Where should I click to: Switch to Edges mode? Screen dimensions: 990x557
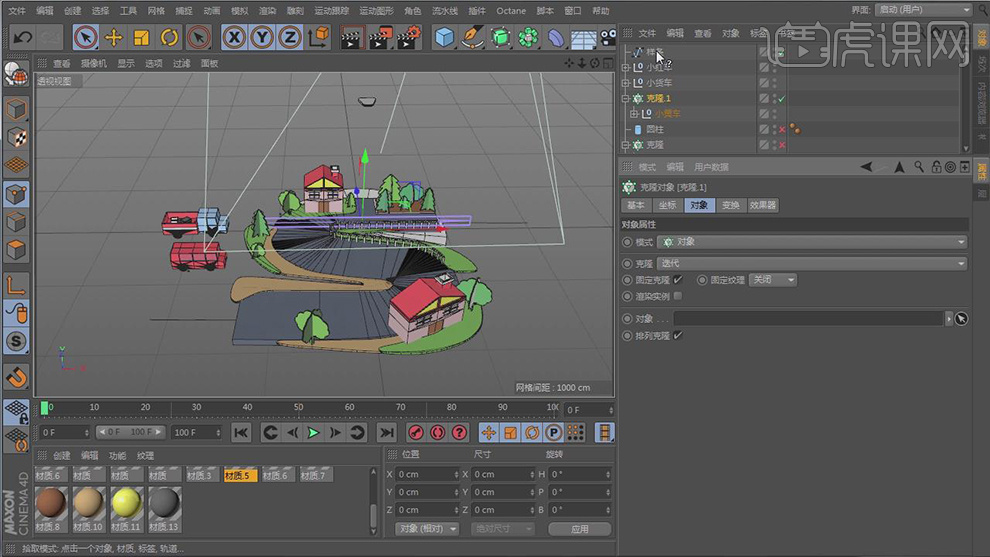(16, 222)
